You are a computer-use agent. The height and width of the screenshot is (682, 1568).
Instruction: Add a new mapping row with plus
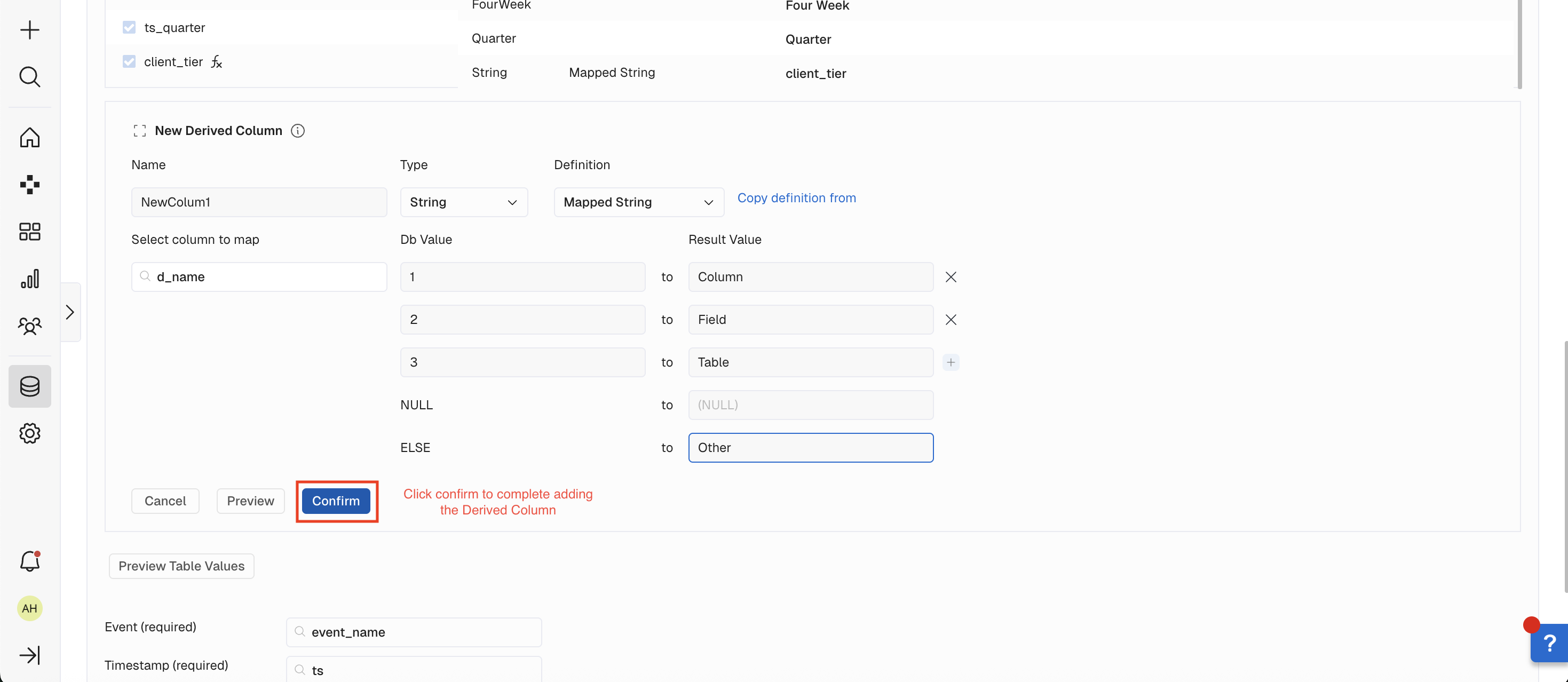pos(950,362)
